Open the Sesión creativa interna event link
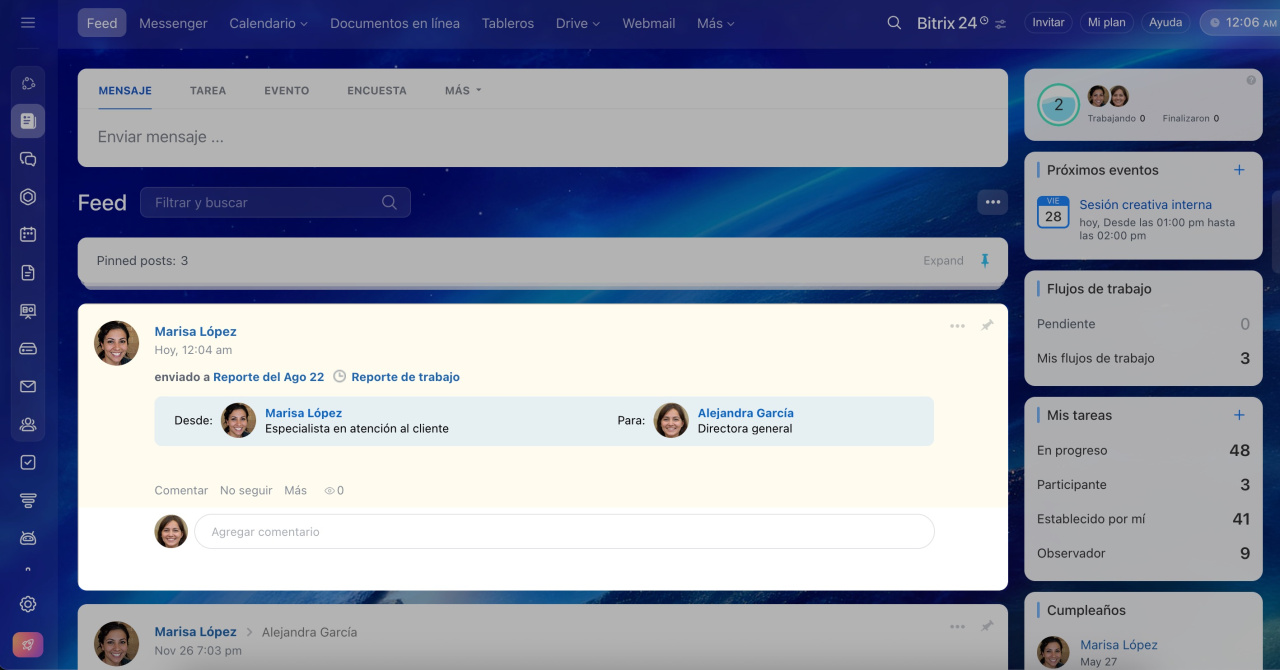Screen dimensions: 1280x670 point(1145,204)
